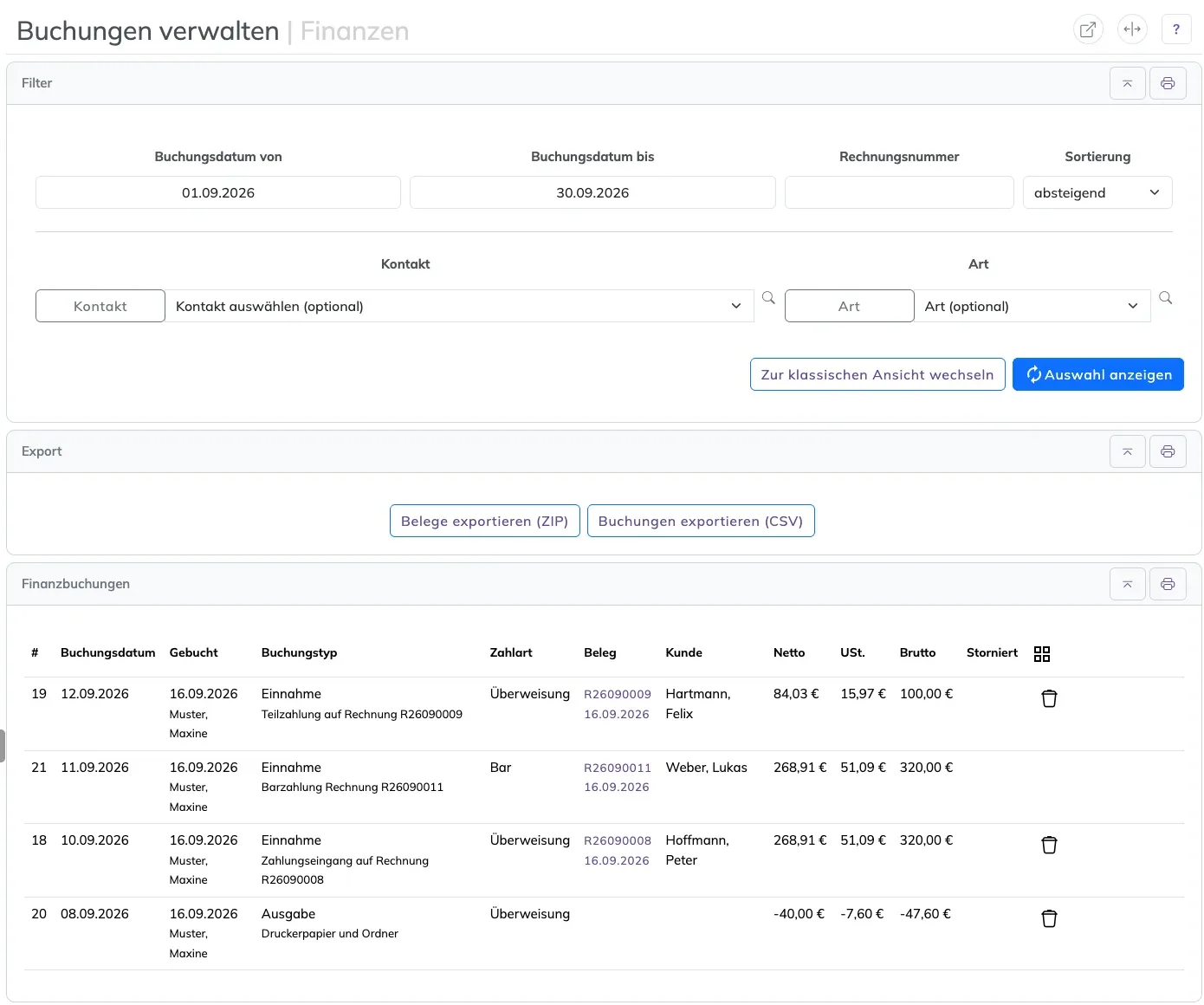Click the Buchungsdatum column header
The width and height of the screenshot is (1204, 1005).
(x=108, y=652)
